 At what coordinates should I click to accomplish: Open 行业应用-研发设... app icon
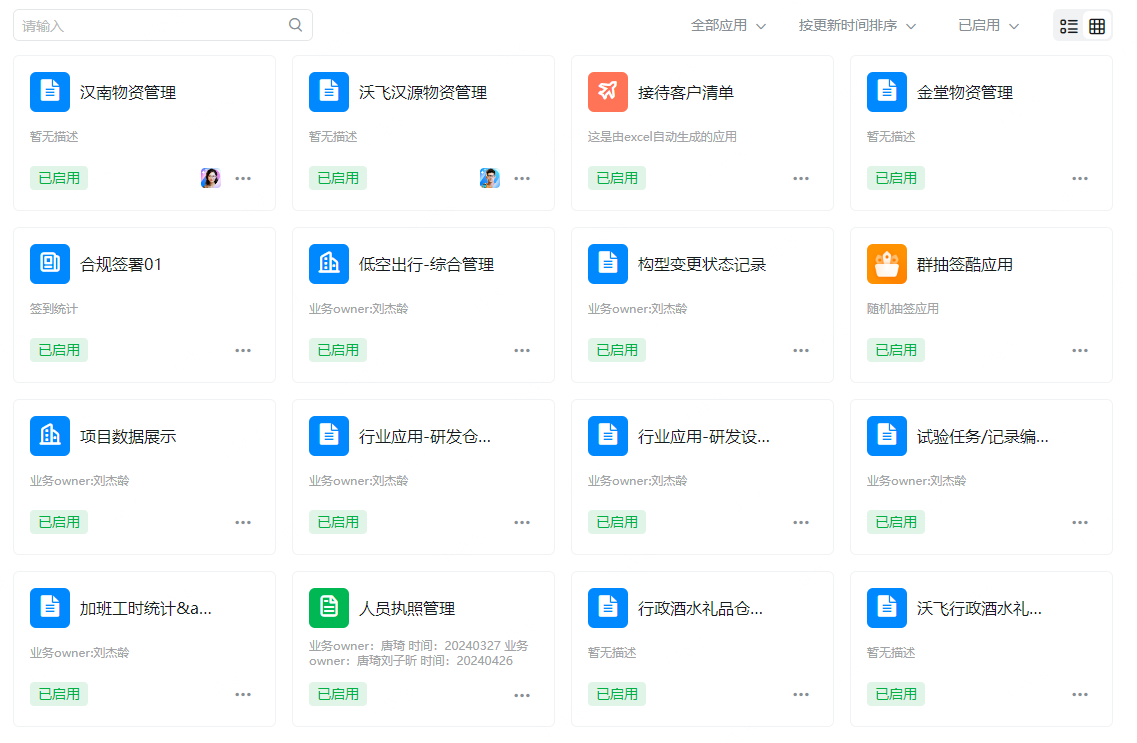point(608,436)
